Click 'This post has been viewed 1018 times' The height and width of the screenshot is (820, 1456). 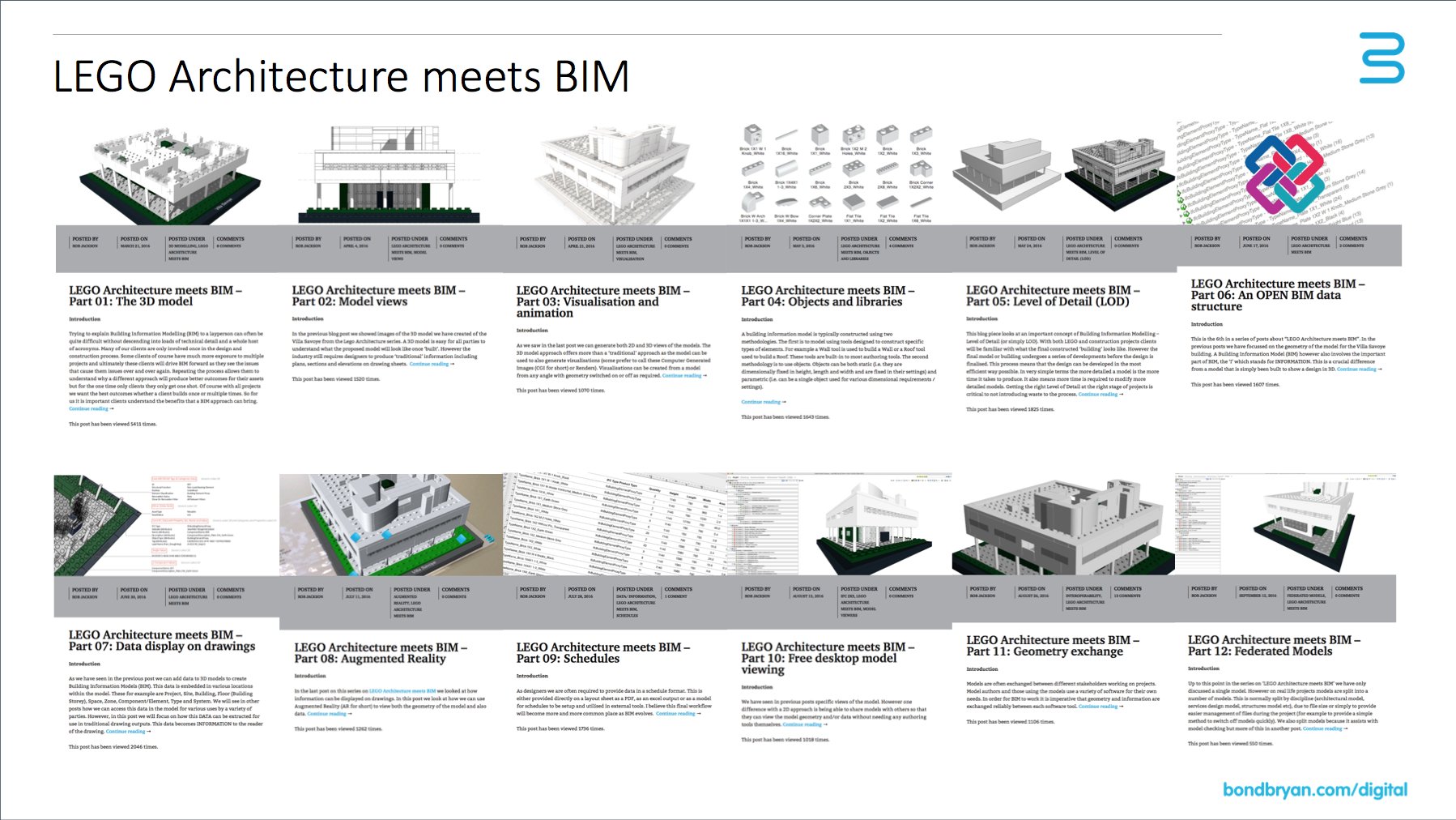[x=785, y=740]
